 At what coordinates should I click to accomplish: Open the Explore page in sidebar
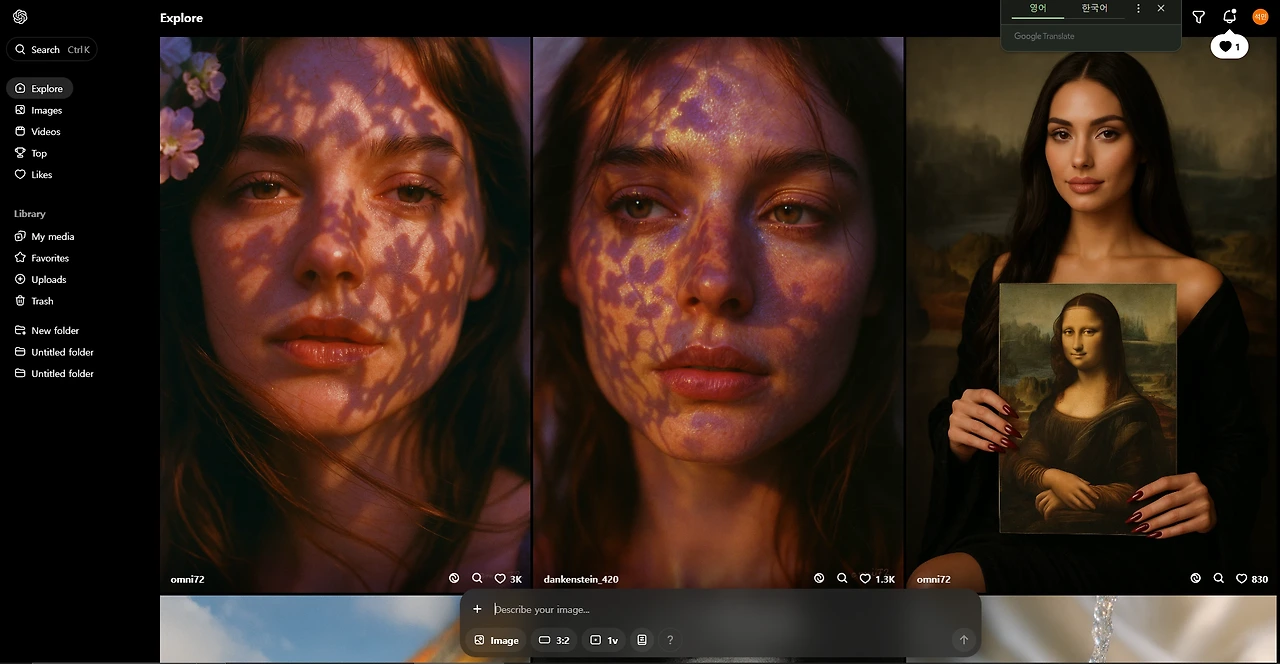point(39,88)
